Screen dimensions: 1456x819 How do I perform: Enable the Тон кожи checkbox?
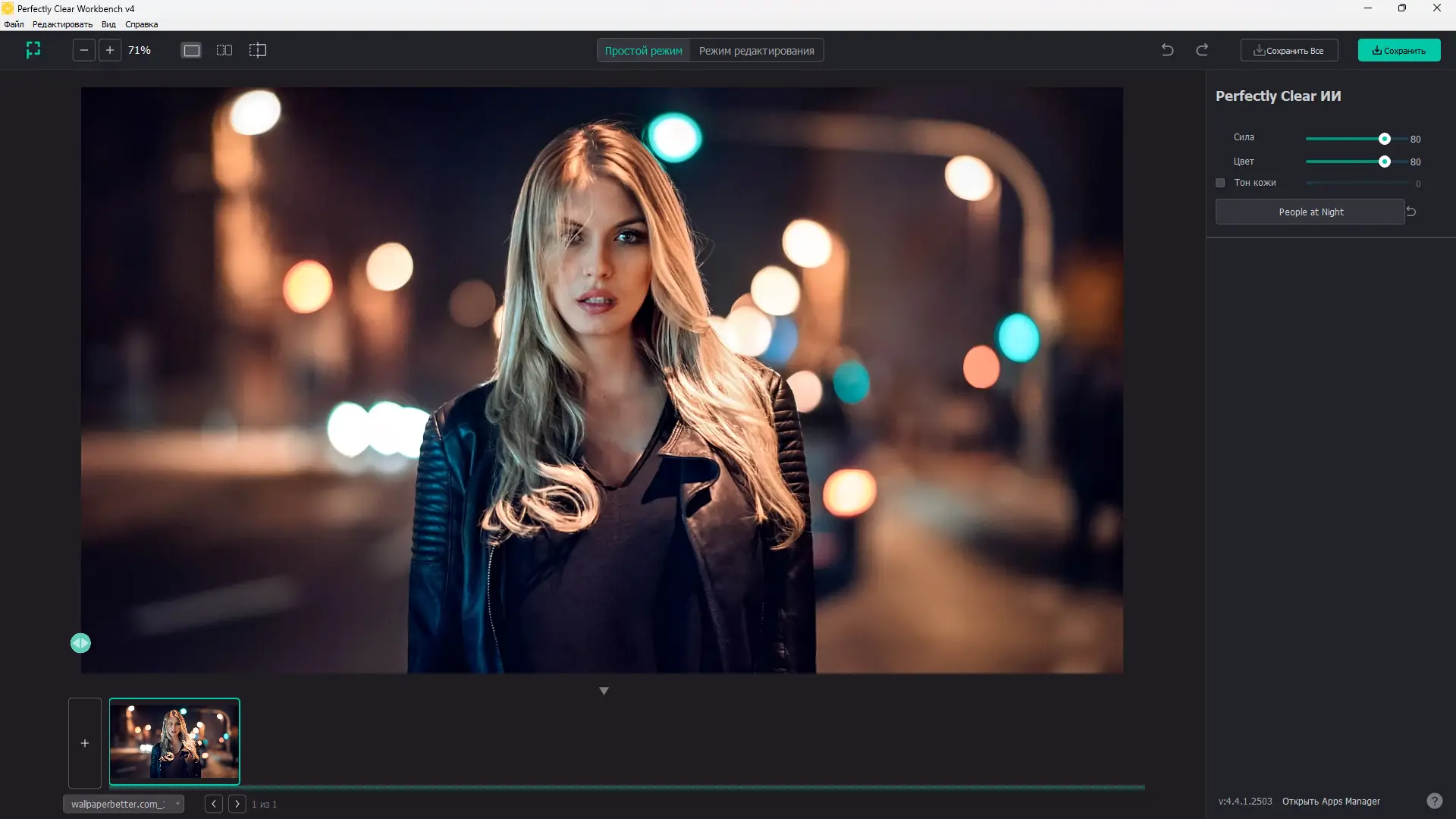[1220, 183]
